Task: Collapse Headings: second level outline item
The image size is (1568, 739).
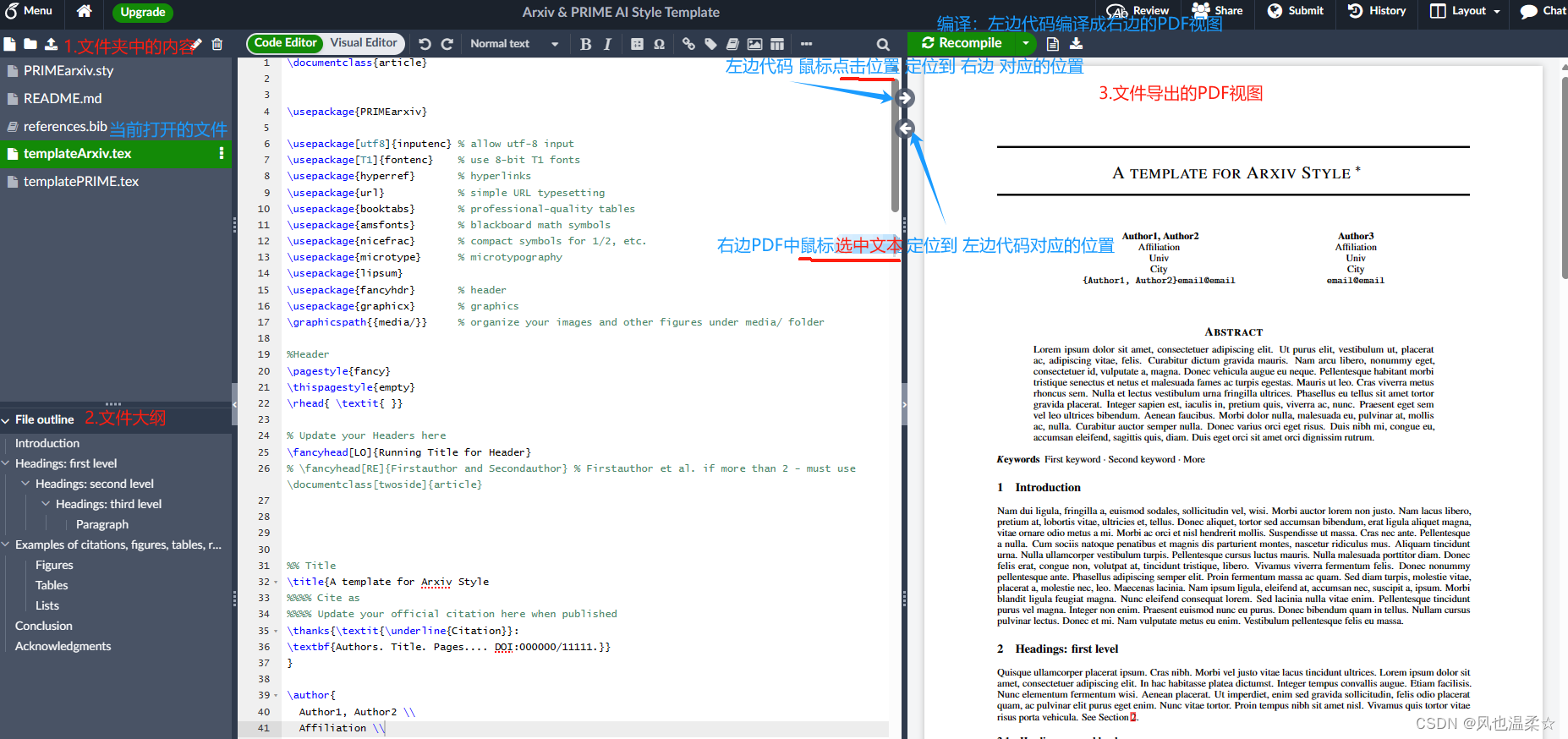Action: 25,484
